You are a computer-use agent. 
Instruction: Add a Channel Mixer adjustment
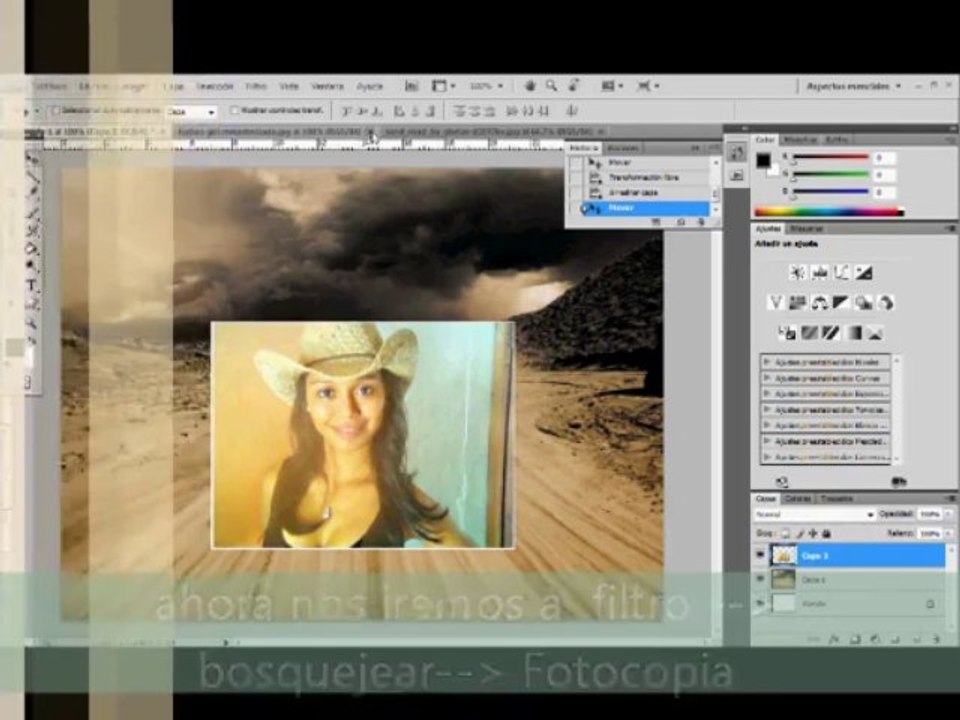pos(885,302)
